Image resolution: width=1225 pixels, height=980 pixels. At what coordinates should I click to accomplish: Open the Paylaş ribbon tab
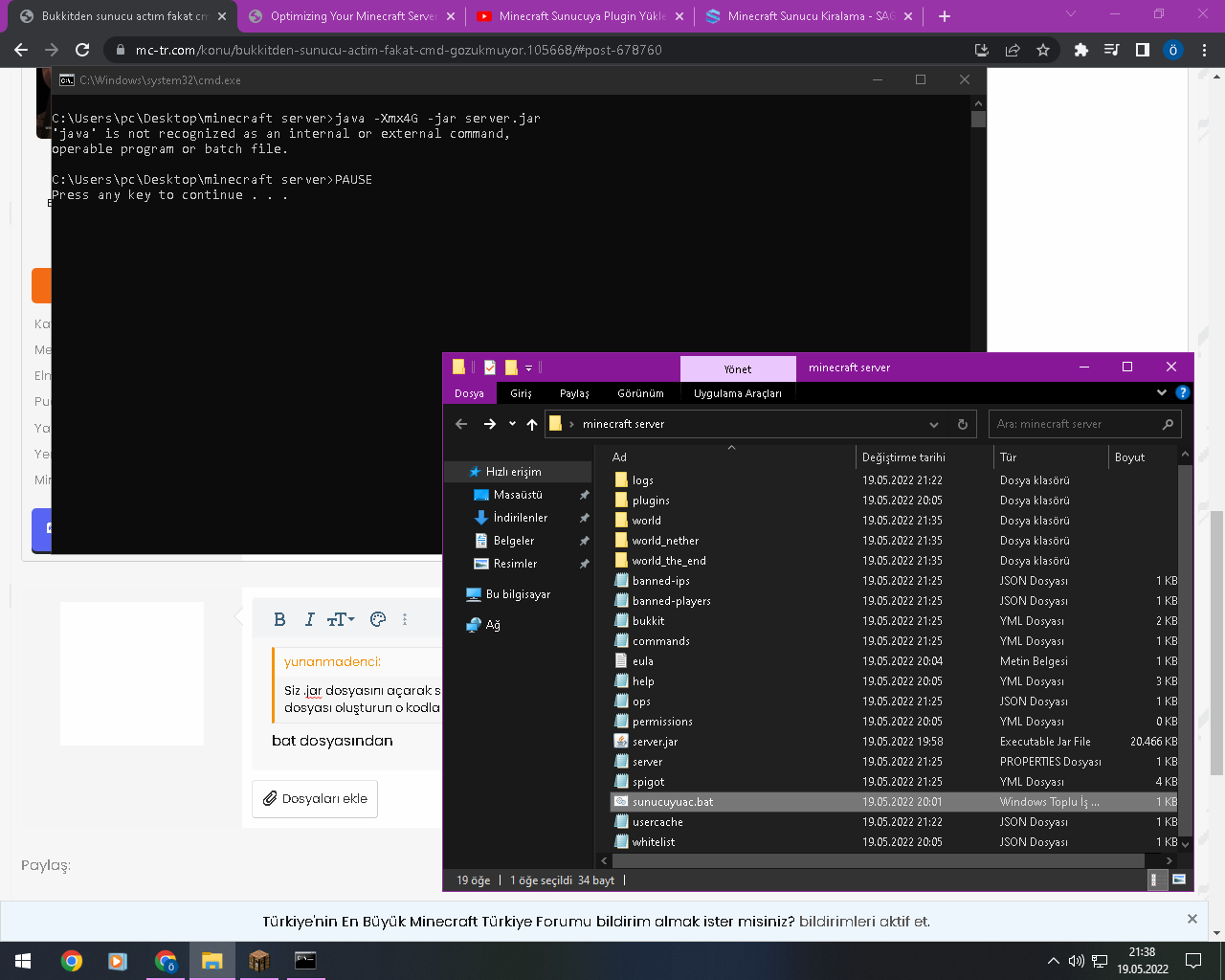(574, 393)
